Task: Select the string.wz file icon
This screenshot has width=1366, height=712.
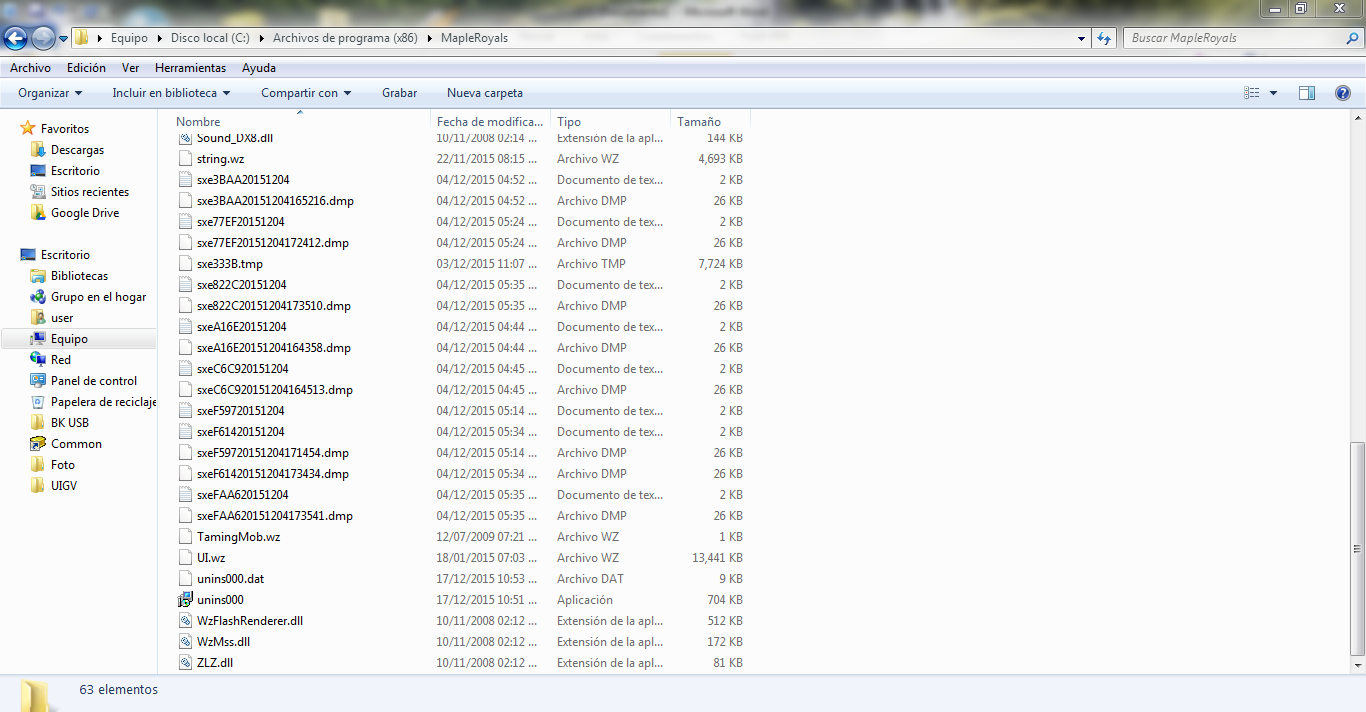Action: click(184, 159)
